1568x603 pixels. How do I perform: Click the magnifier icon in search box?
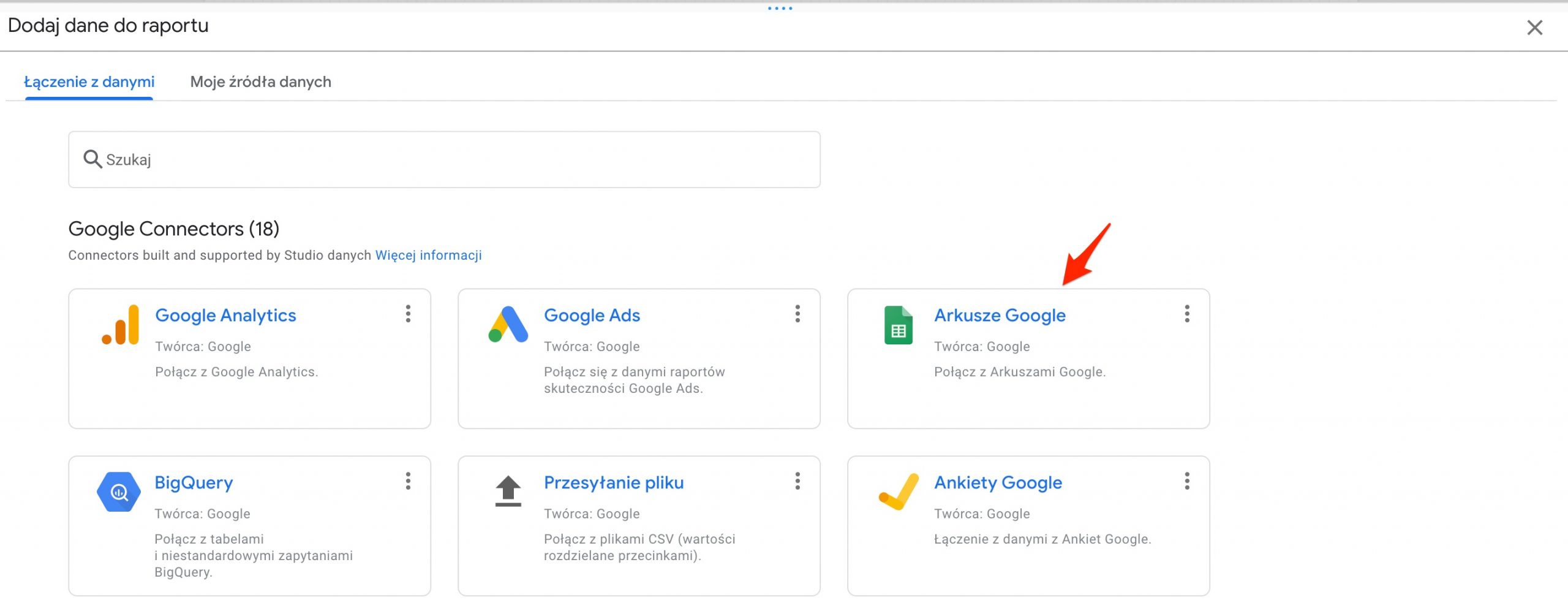coord(92,159)
